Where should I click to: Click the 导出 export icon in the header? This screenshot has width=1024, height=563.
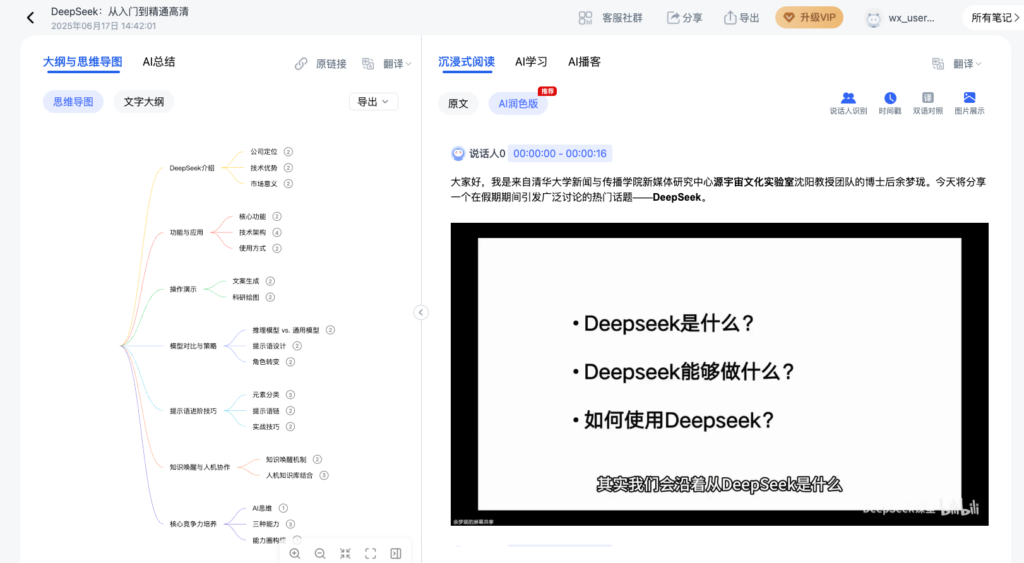click(729, 18)
